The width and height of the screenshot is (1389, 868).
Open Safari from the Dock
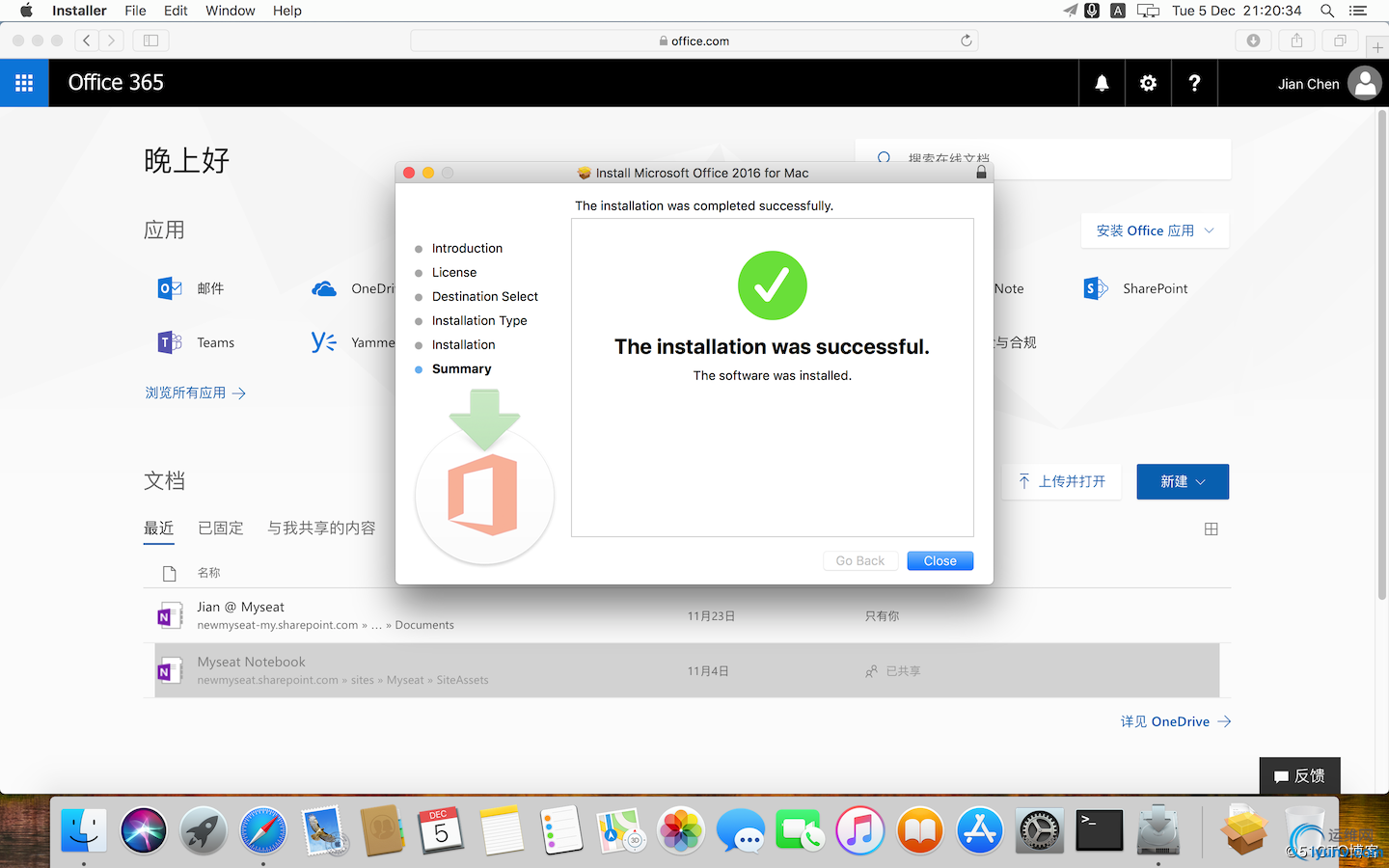pyautogui.click(x=263, y=830)
